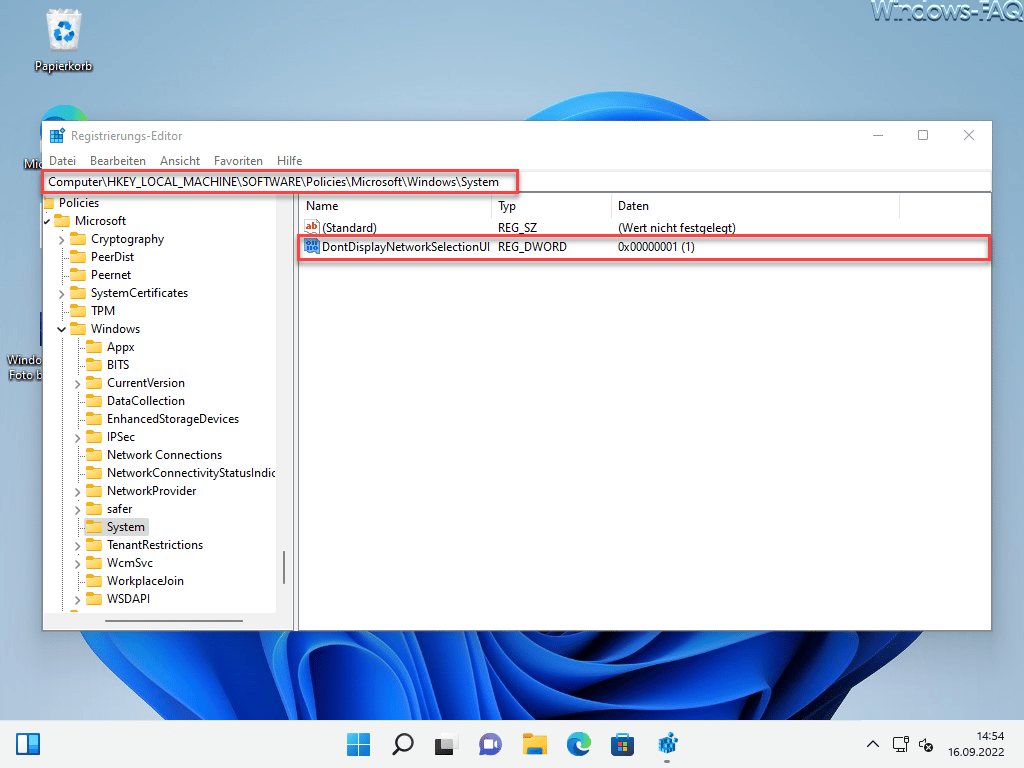Select the safer folder icon
This screenshot has width=1024, height=768.
click(x=94, y=509)
